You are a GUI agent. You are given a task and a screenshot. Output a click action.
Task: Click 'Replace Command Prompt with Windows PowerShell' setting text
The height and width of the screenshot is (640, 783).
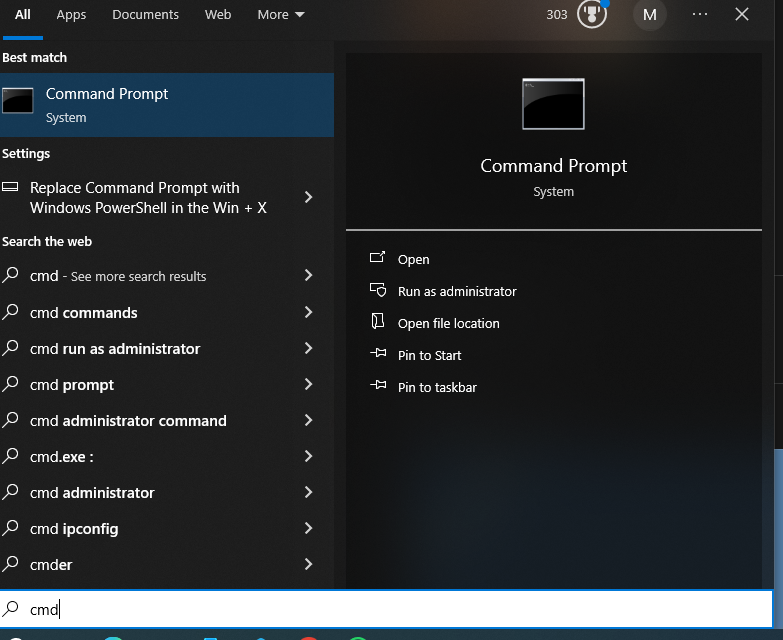pyautogui.click(x=148, y=198)
